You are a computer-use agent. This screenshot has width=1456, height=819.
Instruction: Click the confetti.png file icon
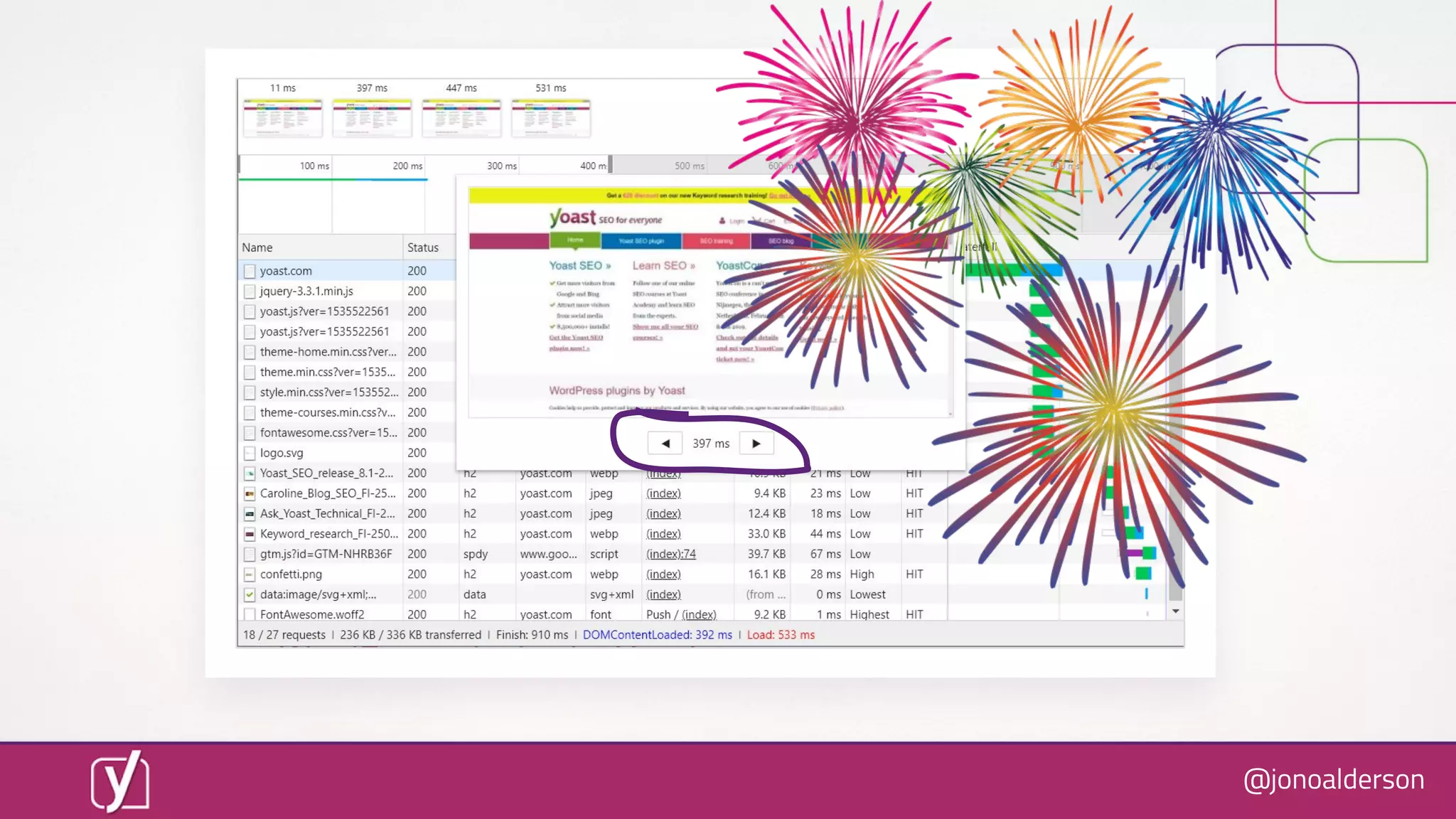(250, 574)
